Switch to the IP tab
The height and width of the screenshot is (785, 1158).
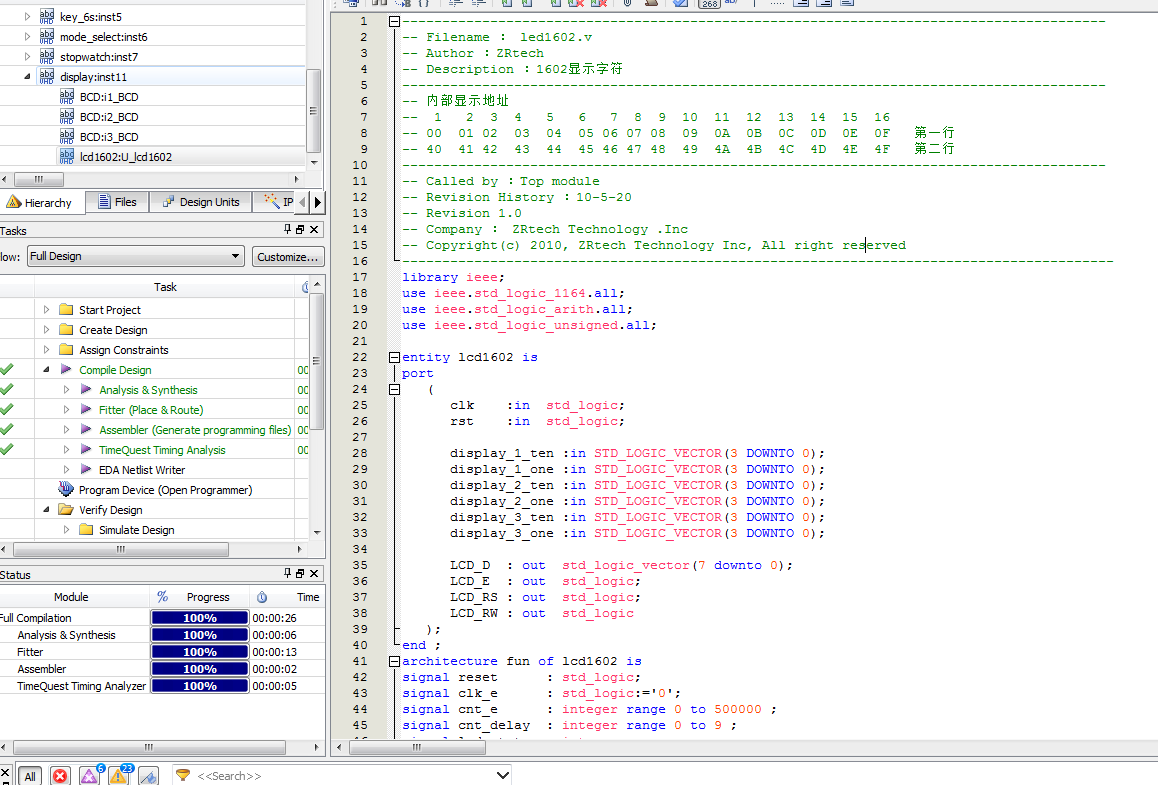point(278,202)
